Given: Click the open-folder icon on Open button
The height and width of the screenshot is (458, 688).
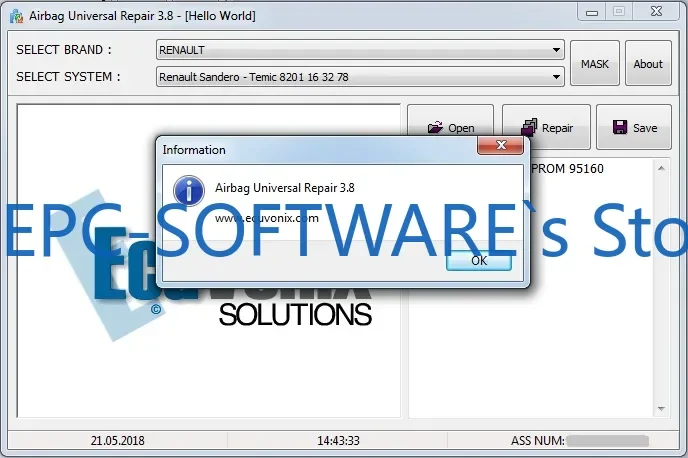Looking at the screenshot, I should pyautogui.click(x=435, y=128).
